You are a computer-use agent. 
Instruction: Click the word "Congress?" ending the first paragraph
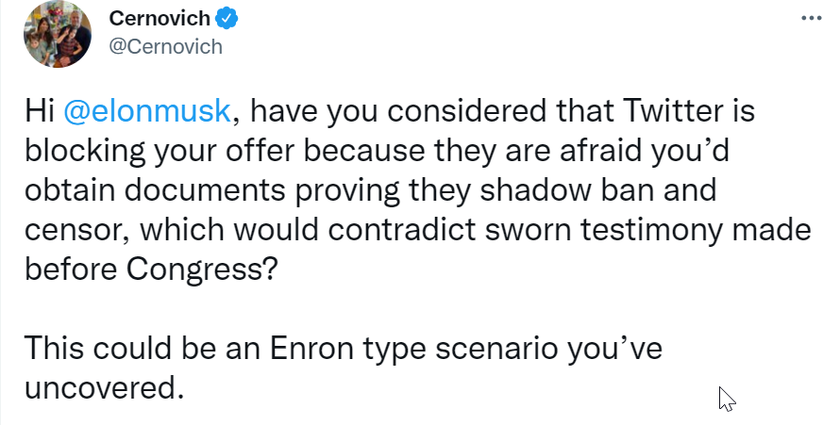pyautogui.click(x=202, y=270)
